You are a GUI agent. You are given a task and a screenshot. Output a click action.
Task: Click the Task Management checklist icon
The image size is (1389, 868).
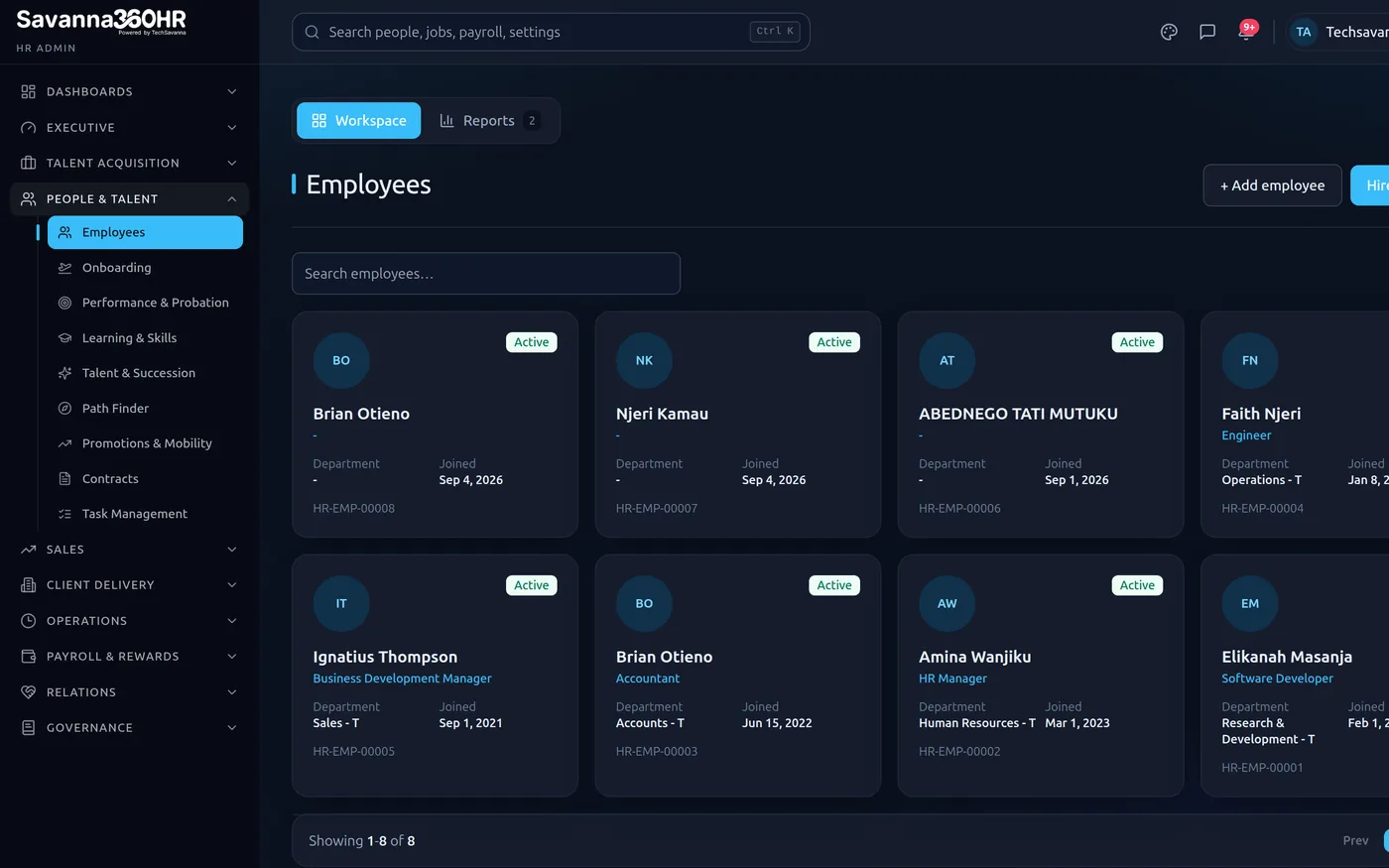tap(64, 514)
